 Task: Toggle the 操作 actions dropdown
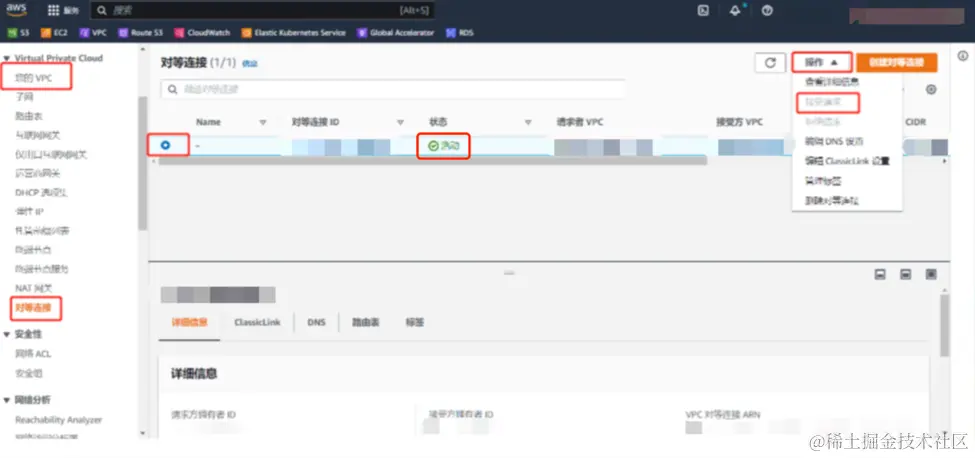point(821,63)
